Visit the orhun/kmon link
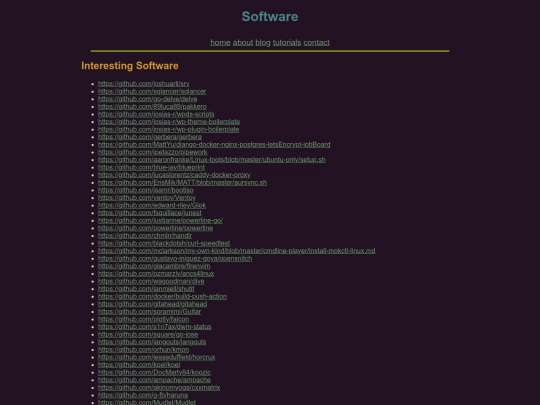This screenshot has height=405, width=540. click(144, 350)
